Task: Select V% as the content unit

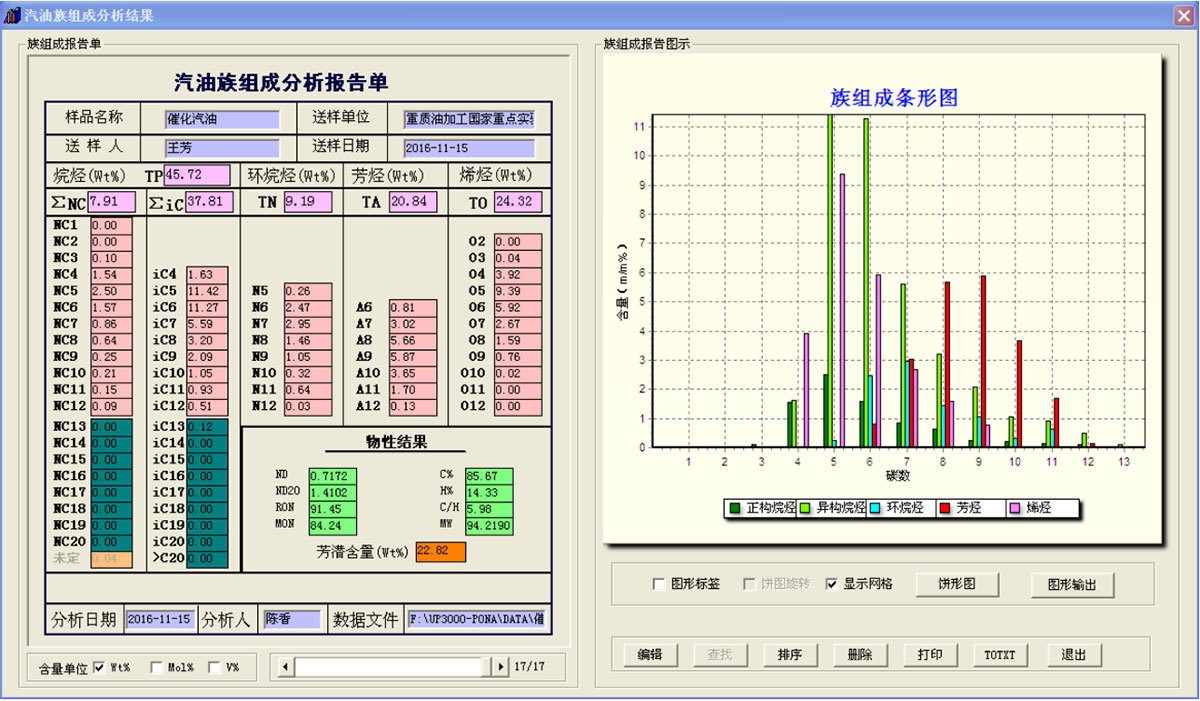Action: [x=214, y=666]
